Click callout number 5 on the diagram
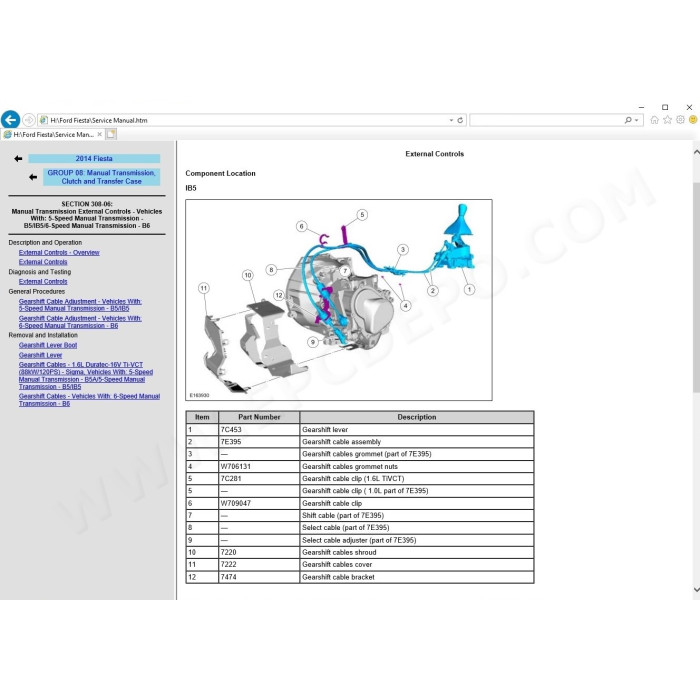The width and height of the screenshot is (700, 700). coord(362,215)
